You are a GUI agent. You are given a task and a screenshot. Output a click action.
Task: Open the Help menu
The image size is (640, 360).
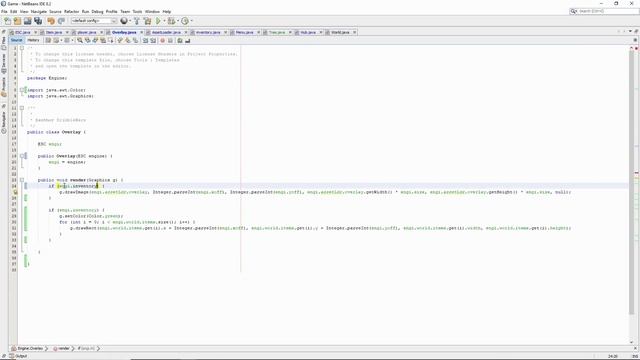click(167, 11)
